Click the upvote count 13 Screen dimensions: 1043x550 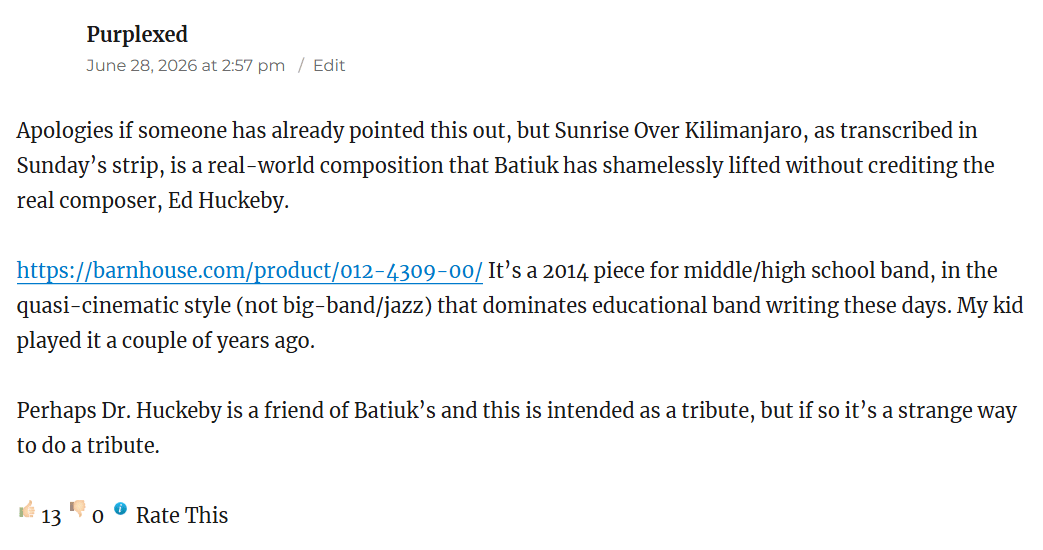click(x=51, y=517)
